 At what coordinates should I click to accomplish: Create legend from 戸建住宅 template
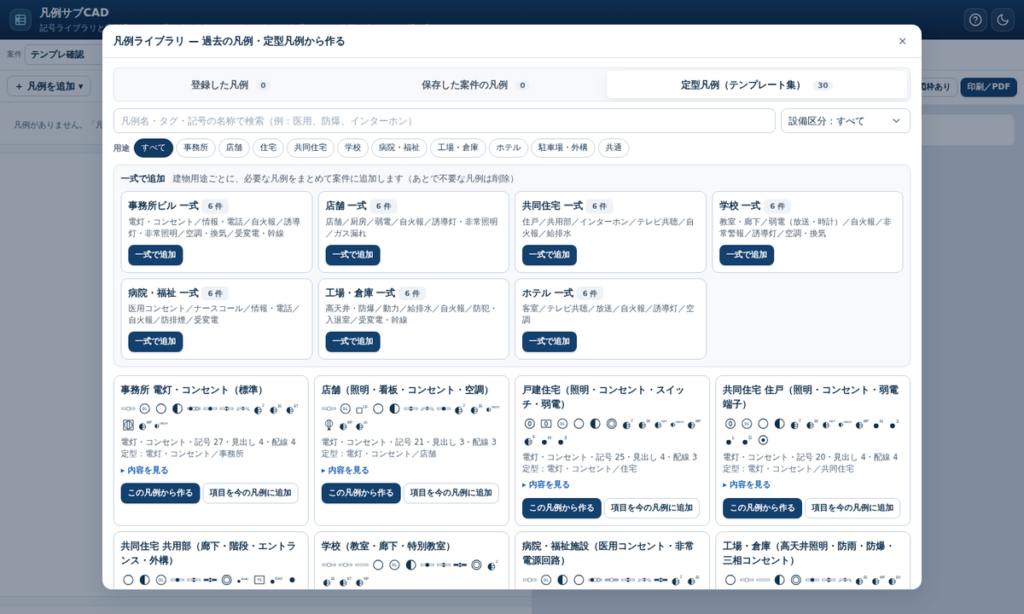pos(561,508)
